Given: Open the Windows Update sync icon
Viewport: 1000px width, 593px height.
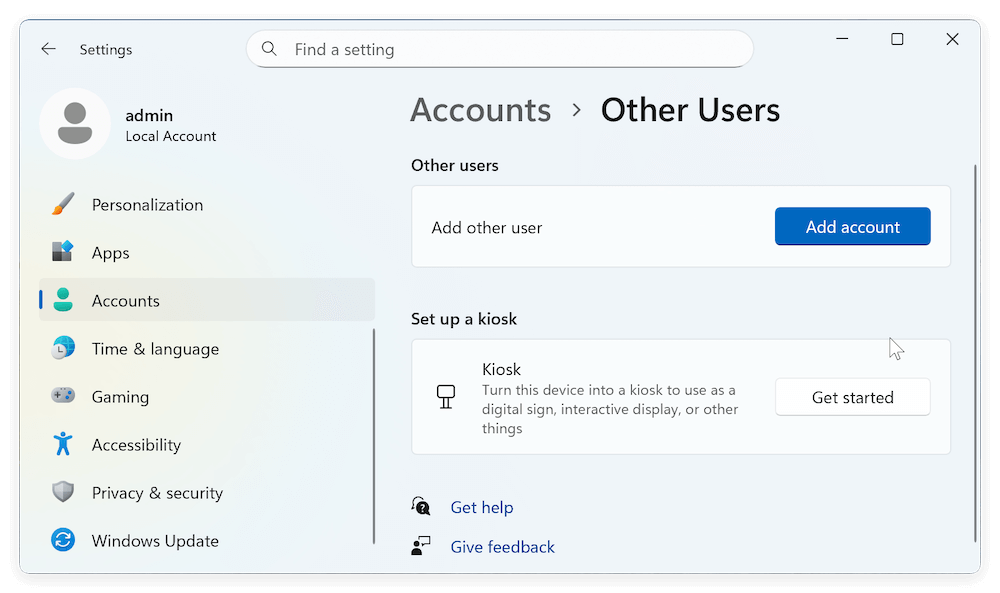Looking at the screenshot, I should (x=63, y=541).
